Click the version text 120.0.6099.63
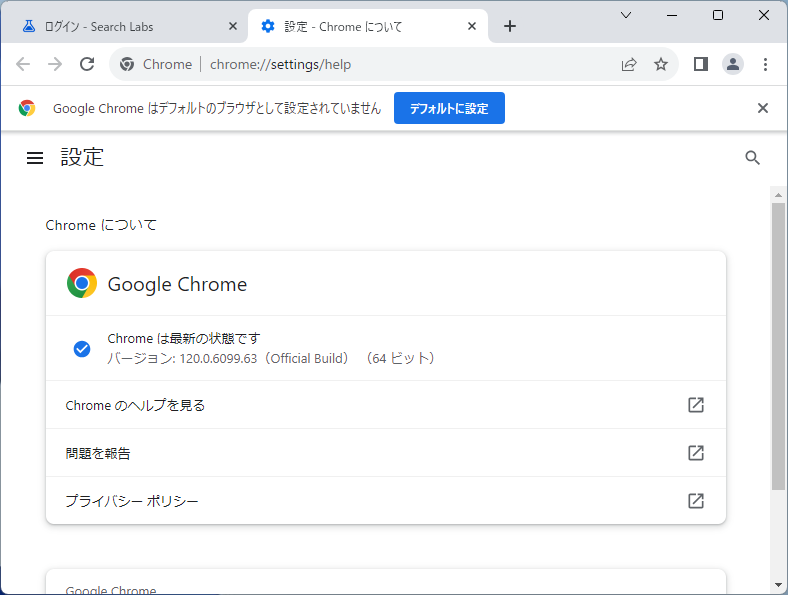Viewport: 788px width, 595px height. 218,358
